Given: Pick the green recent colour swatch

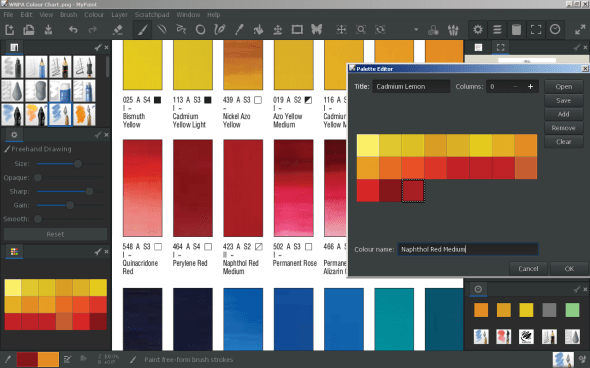Looking at the screenshot, I should 572,310.
